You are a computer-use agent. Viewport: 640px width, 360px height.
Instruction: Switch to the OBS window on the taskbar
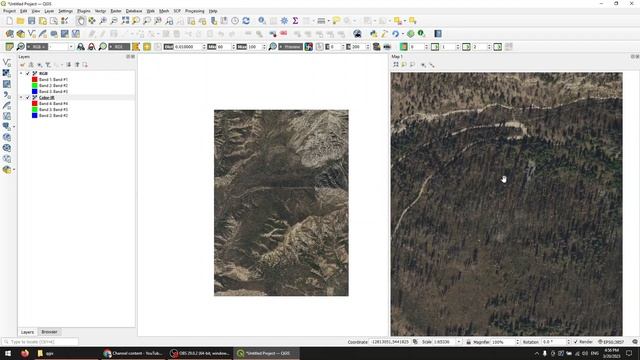(x=201, y=353)
